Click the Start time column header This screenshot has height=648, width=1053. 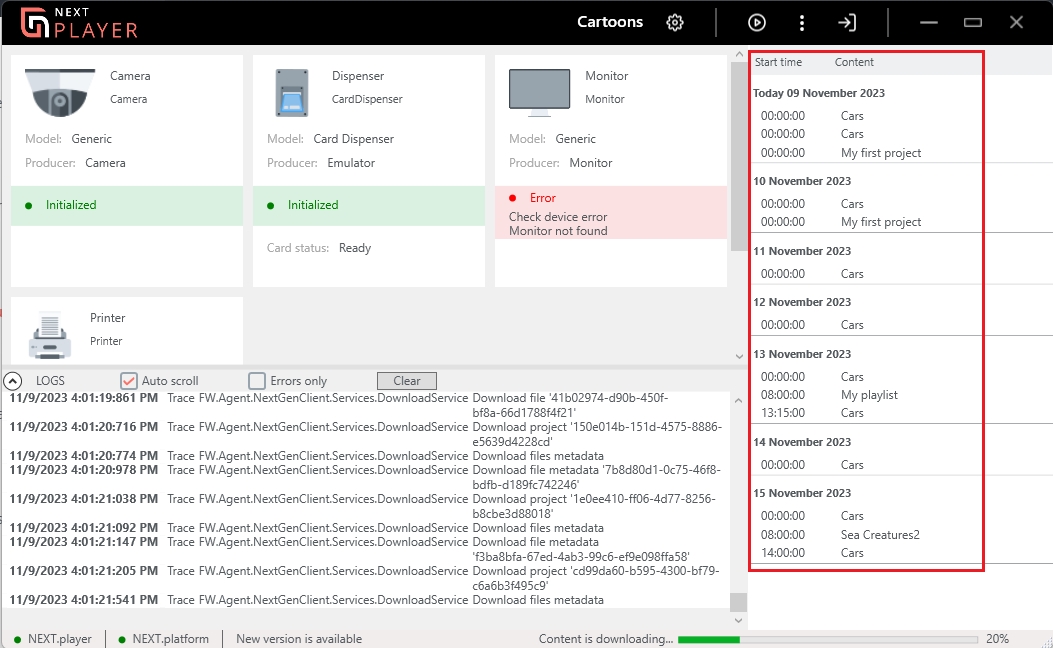pos(778,62)
